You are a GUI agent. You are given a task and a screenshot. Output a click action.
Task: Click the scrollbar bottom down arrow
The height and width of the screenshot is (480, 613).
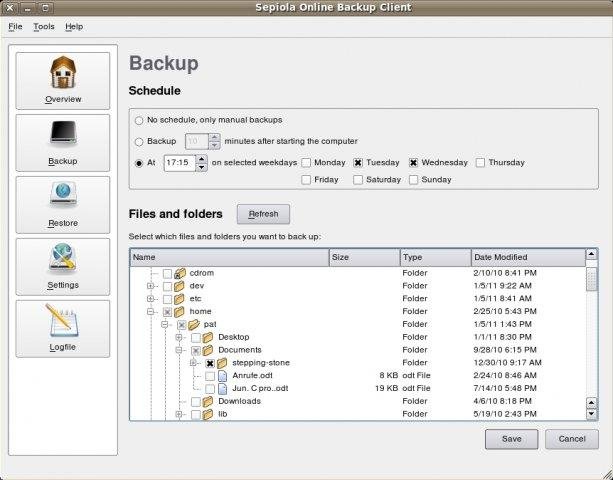(x=592, y=414)
